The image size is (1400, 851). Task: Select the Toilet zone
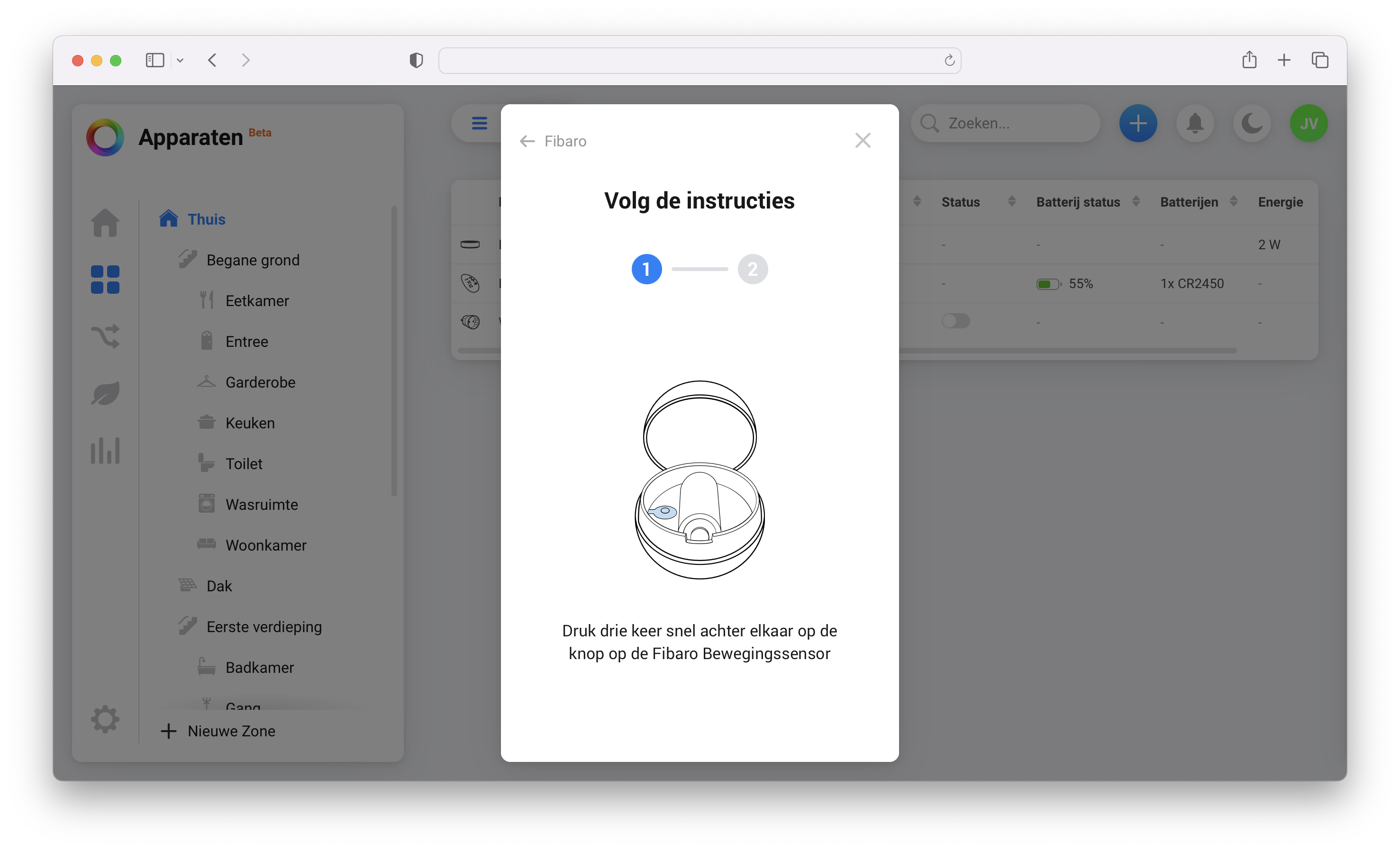coord(230,464)
